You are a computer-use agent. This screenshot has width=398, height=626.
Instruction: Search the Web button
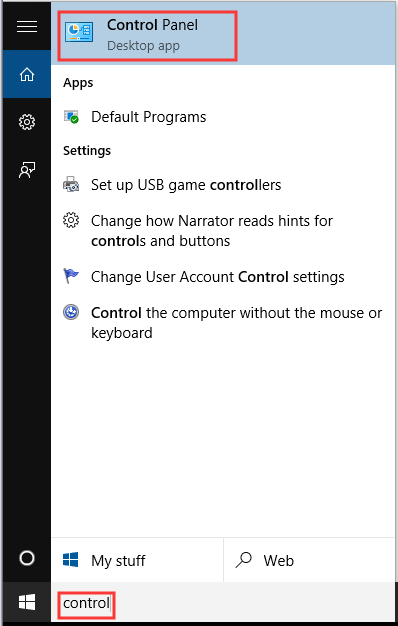[310, 560]
